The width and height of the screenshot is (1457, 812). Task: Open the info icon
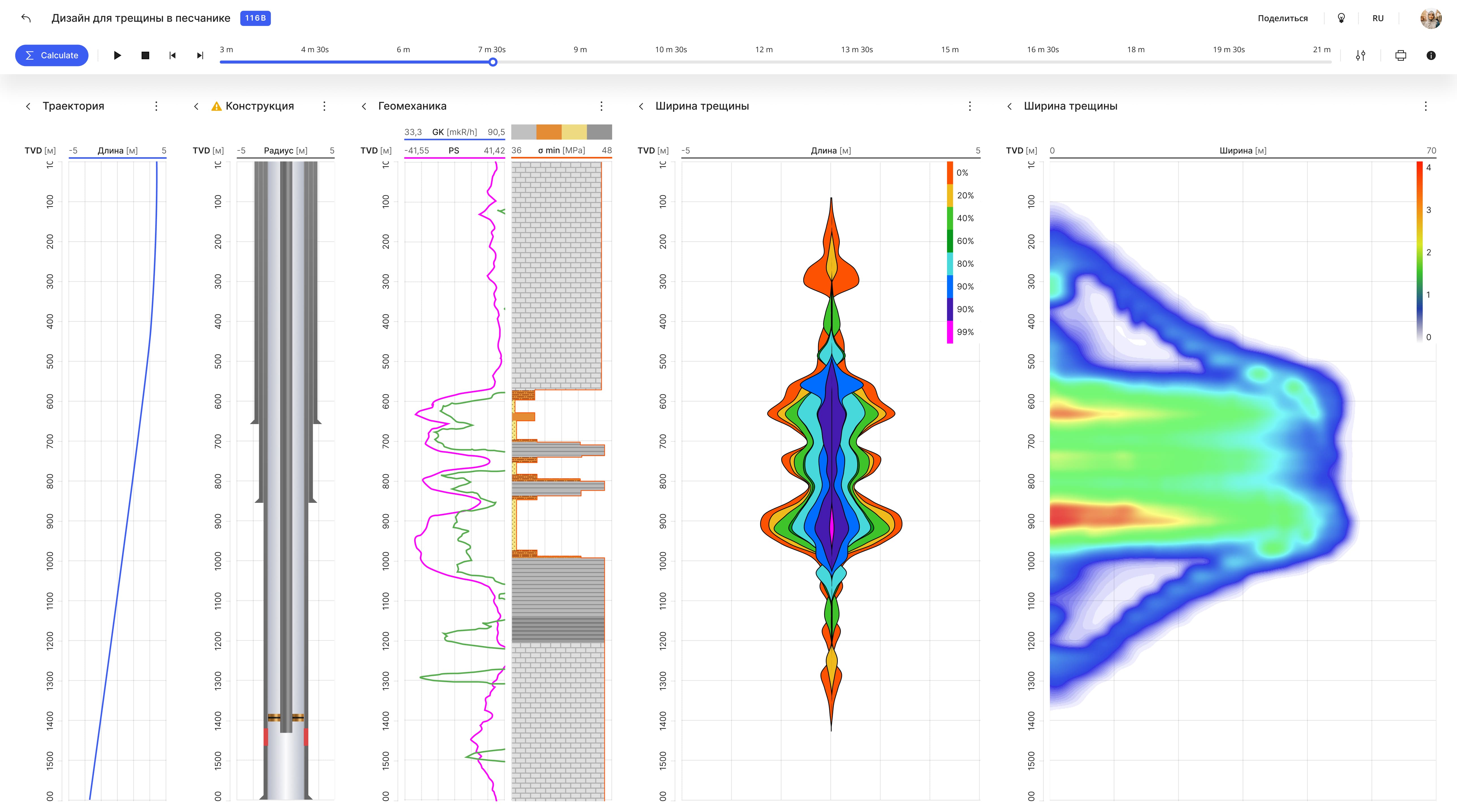[x=1430, y=55]
